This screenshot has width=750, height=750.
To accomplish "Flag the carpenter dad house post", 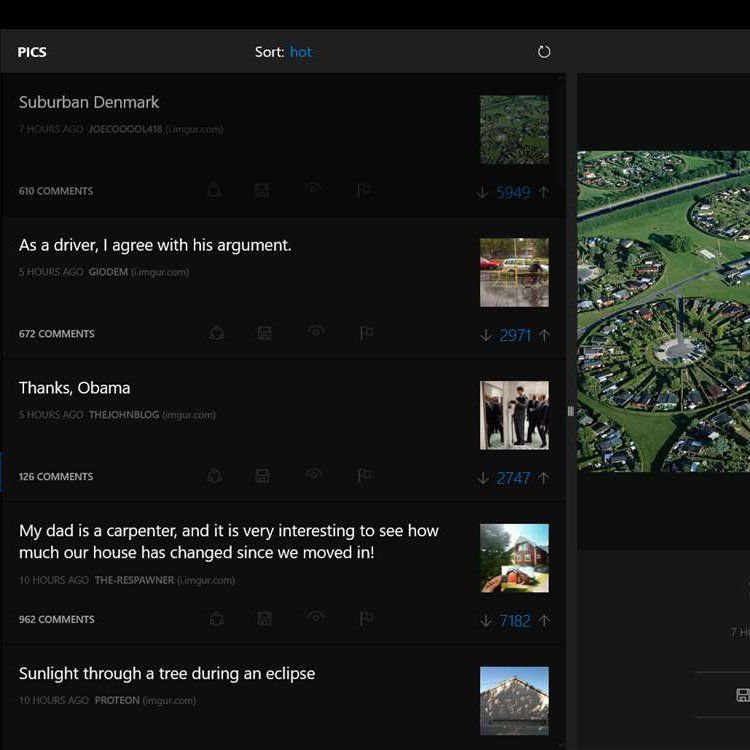I will [364, 619].
